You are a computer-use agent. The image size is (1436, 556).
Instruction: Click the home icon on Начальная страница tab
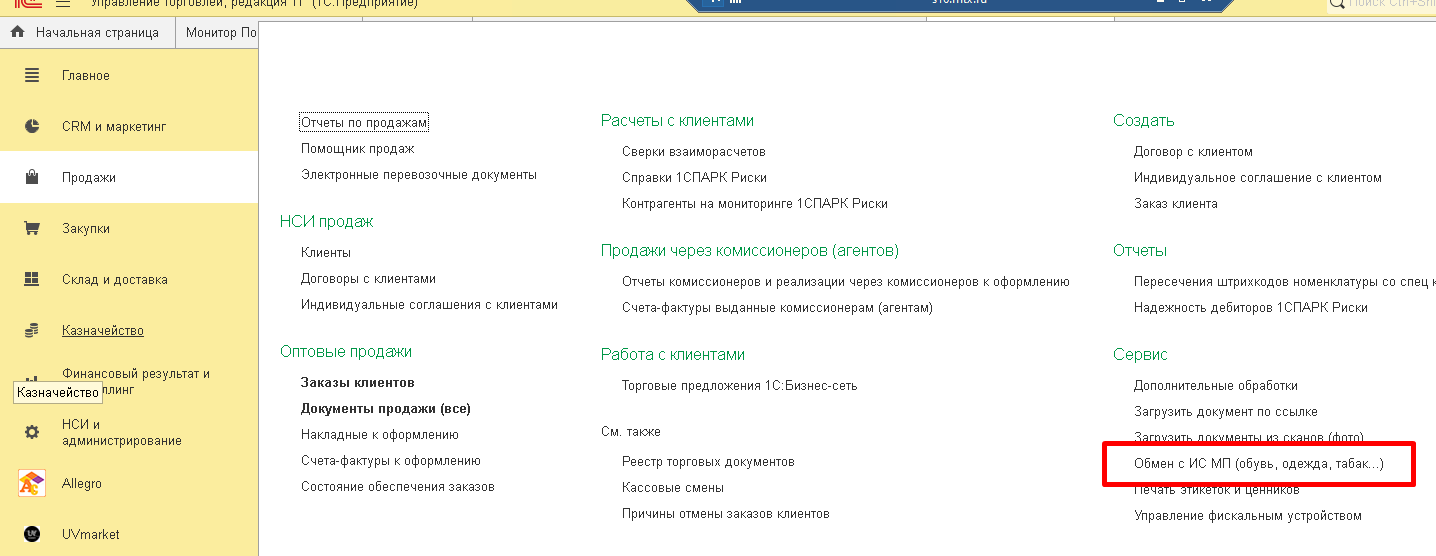point(17,32)
